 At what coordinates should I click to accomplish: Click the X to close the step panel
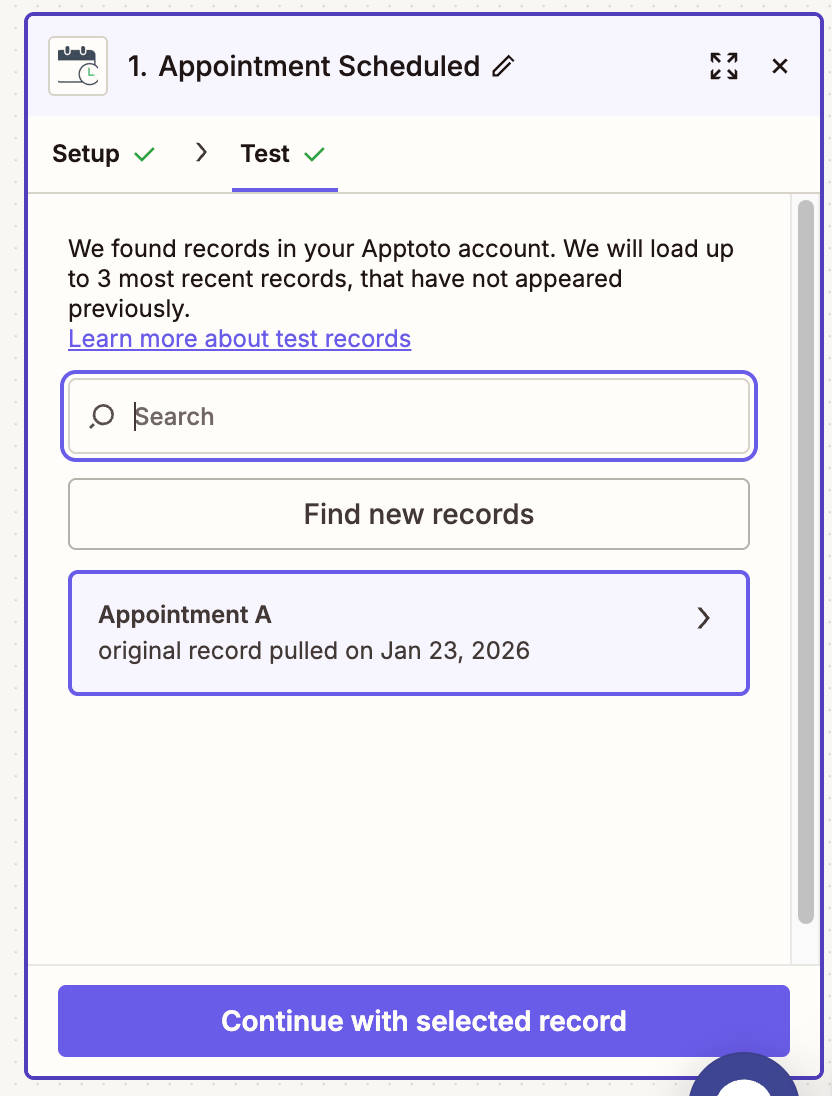coord(779,66)
